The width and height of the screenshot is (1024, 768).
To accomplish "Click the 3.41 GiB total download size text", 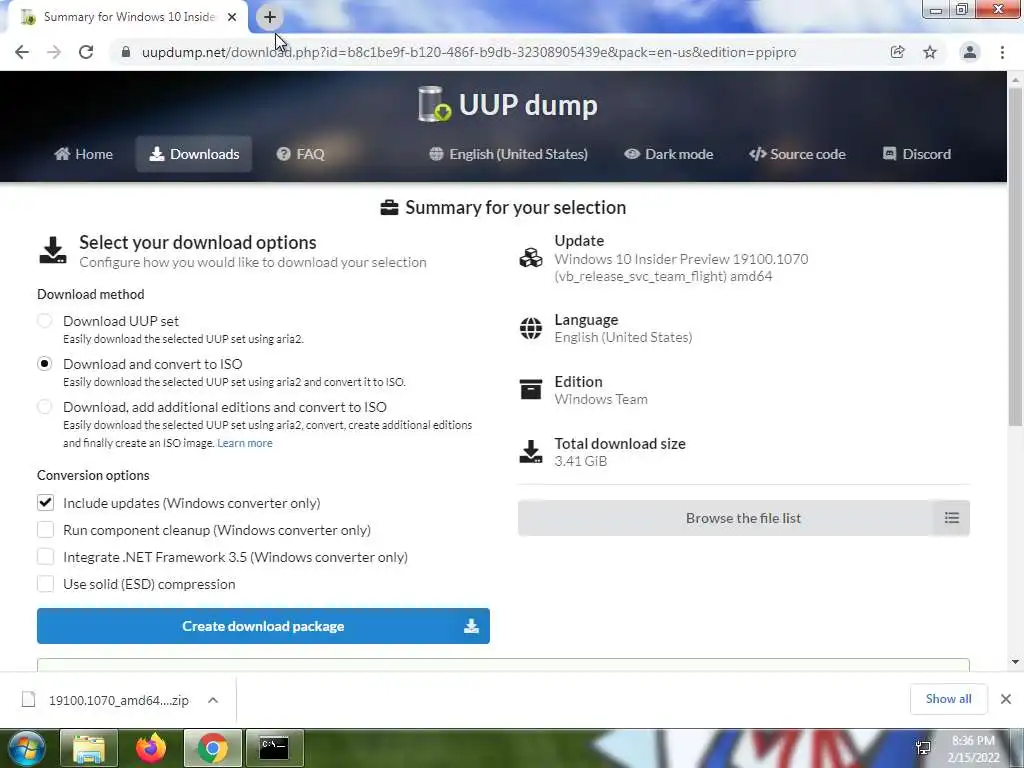I will [x=581, y=461].
